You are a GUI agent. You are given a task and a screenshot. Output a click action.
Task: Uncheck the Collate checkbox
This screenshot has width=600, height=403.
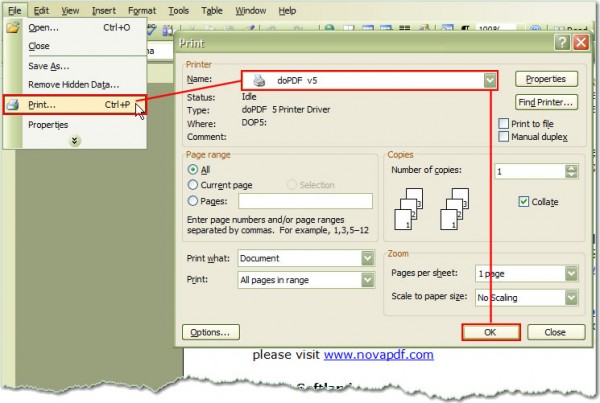point(523,202)
